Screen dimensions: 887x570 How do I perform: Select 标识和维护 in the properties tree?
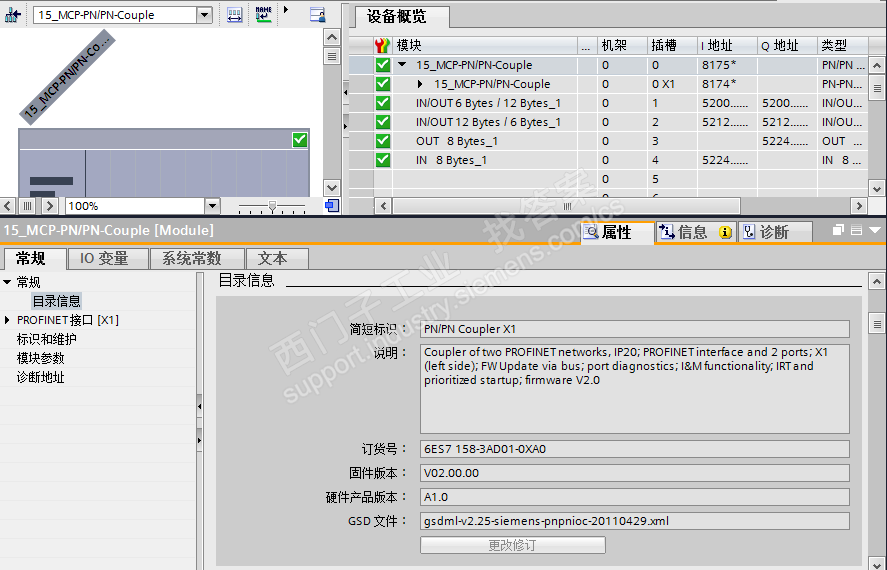coord(46,339)
